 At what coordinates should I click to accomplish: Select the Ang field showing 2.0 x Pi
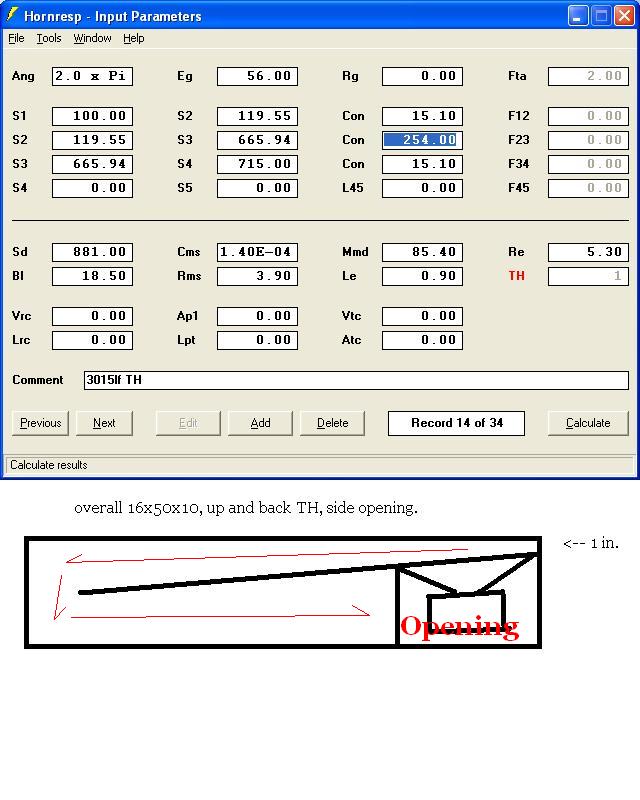point(92,77)
